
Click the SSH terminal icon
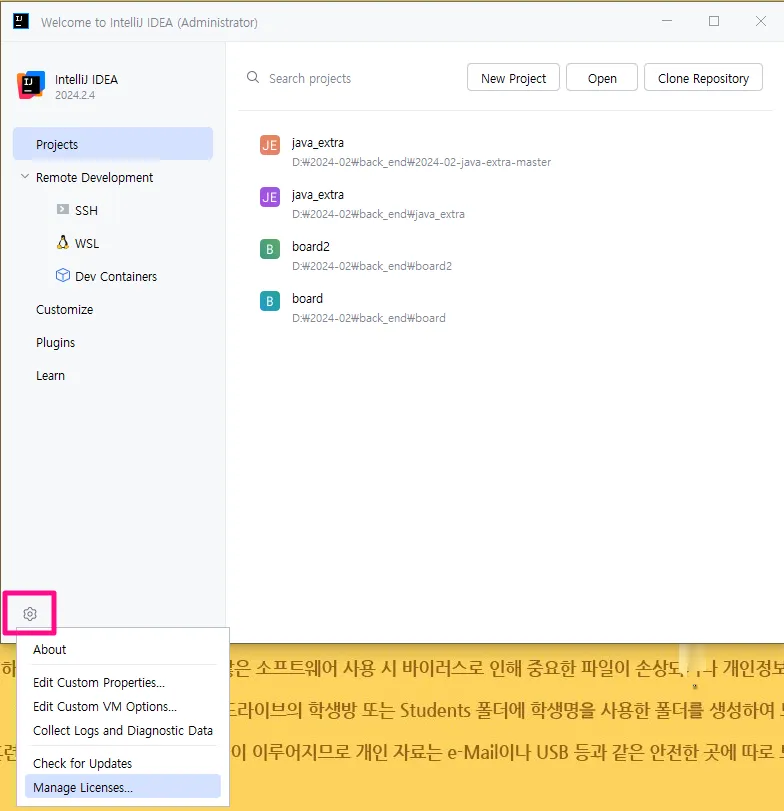click(x=63, y=209)
